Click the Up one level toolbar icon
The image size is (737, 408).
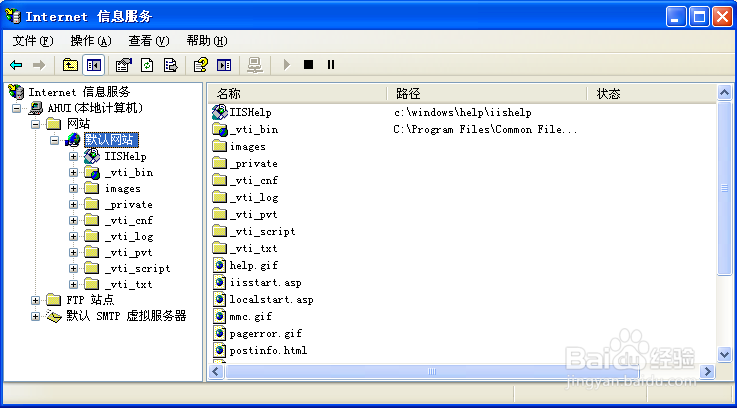pos(70,65)
